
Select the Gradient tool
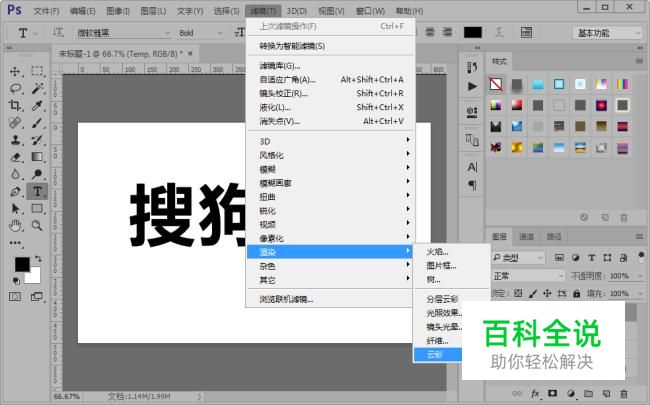click(x=37, y=157)
